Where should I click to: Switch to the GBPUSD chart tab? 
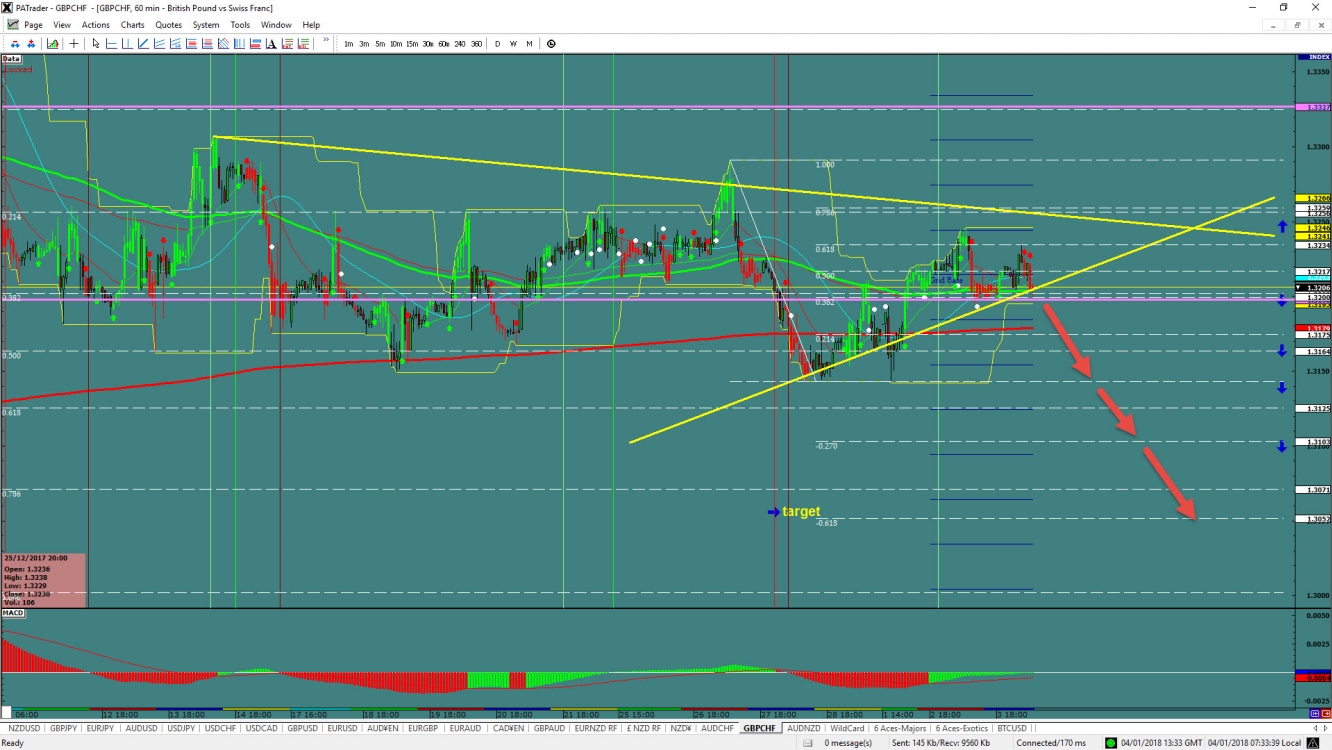pos(302,728)
